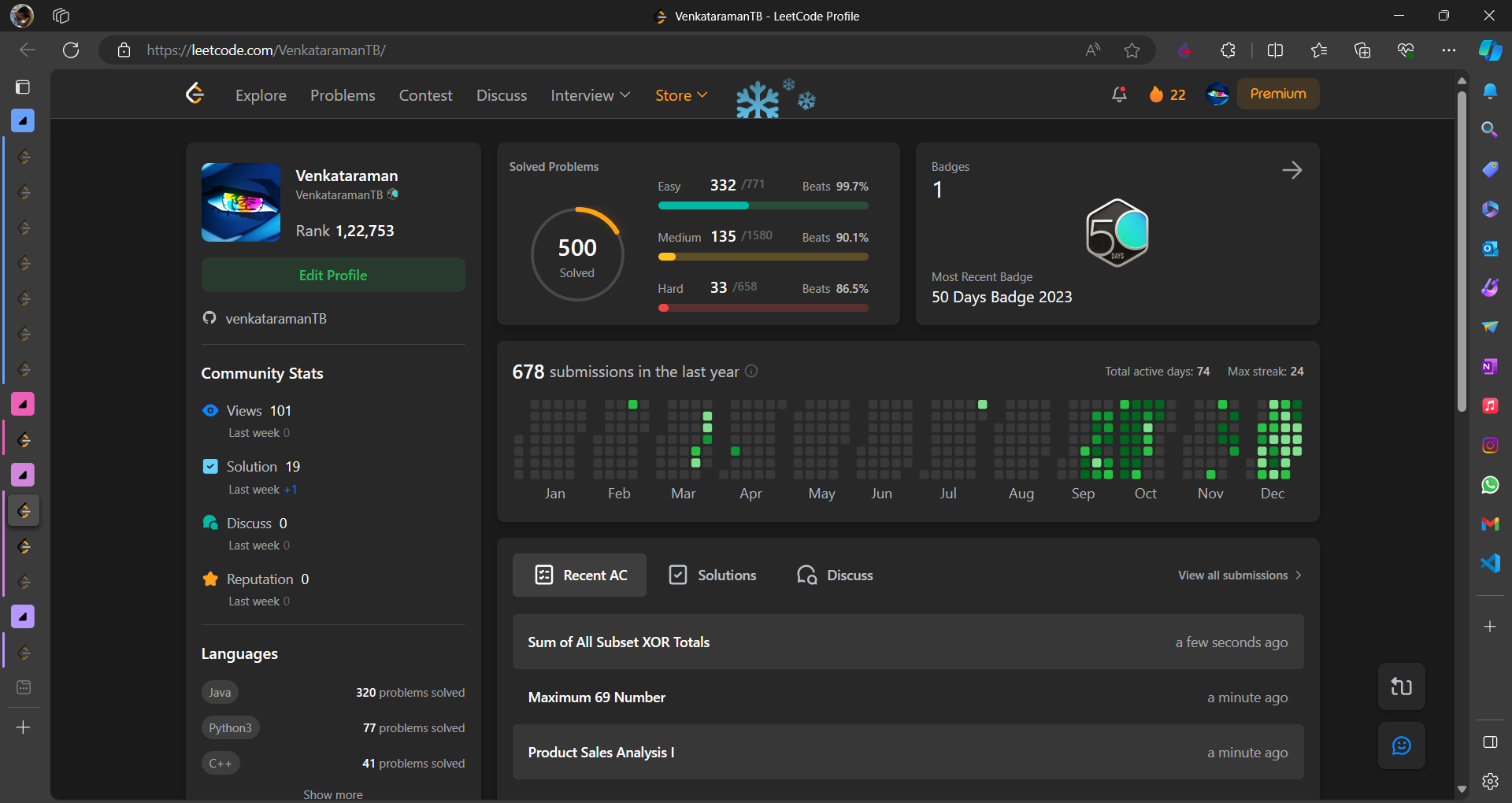Click Rank 1,22,753 text

tap(345, 231)
